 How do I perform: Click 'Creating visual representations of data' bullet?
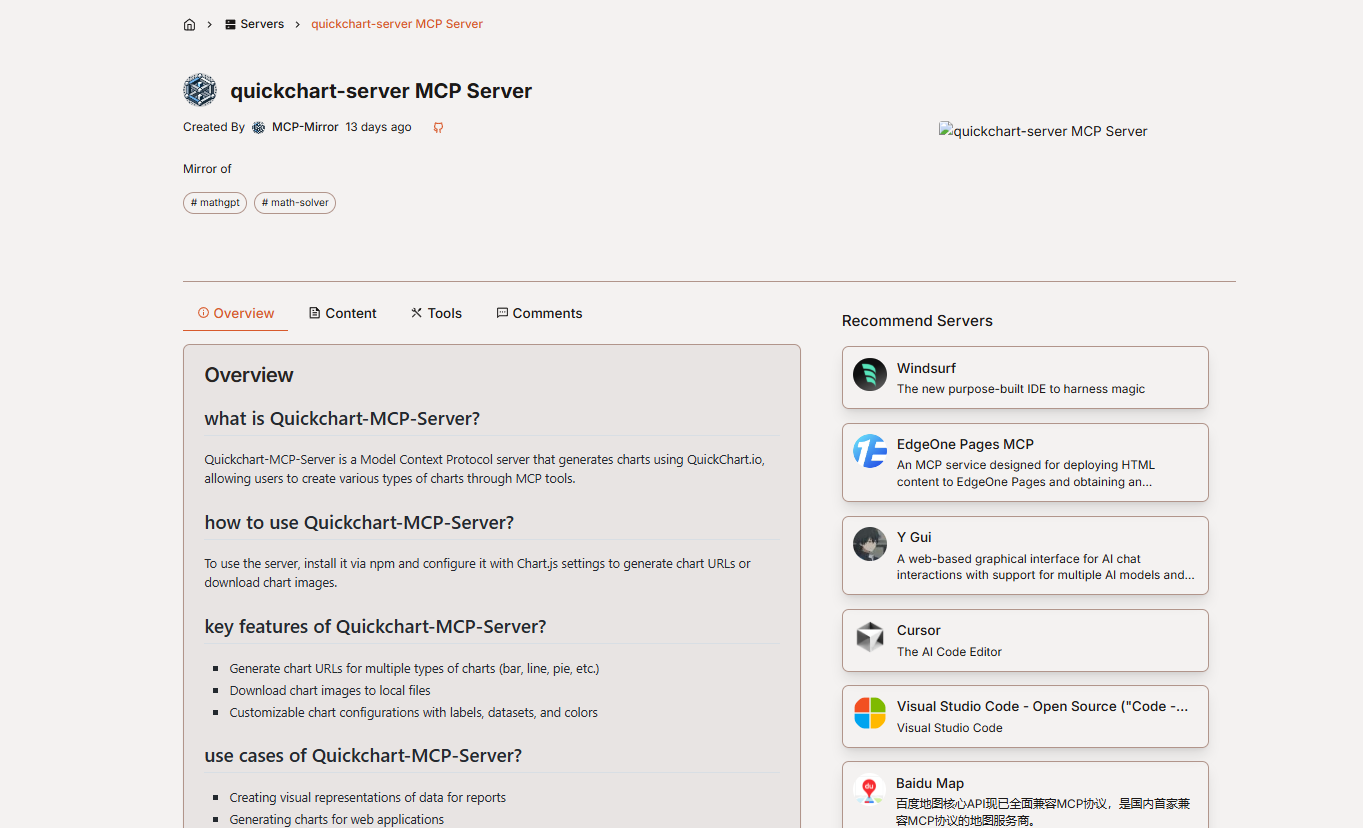367,797
